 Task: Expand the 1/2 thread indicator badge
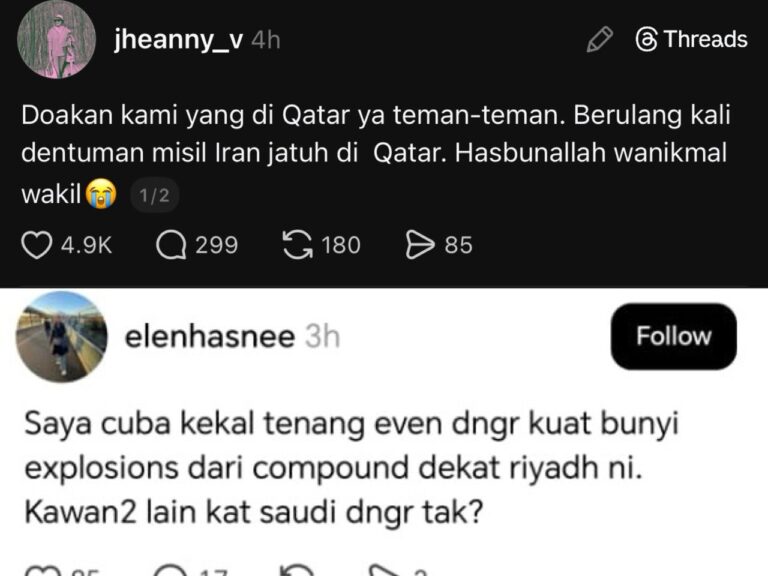click(x=154, y=197)
